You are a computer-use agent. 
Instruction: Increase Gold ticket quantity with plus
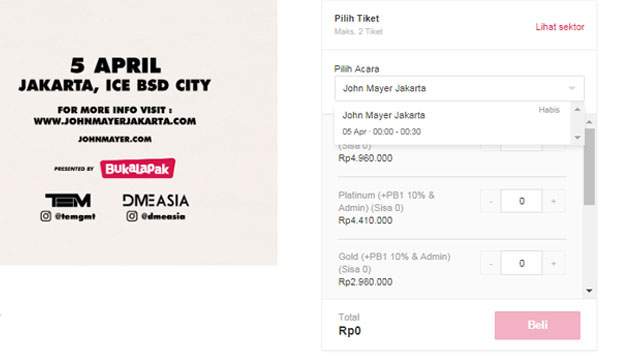[554, 263]
